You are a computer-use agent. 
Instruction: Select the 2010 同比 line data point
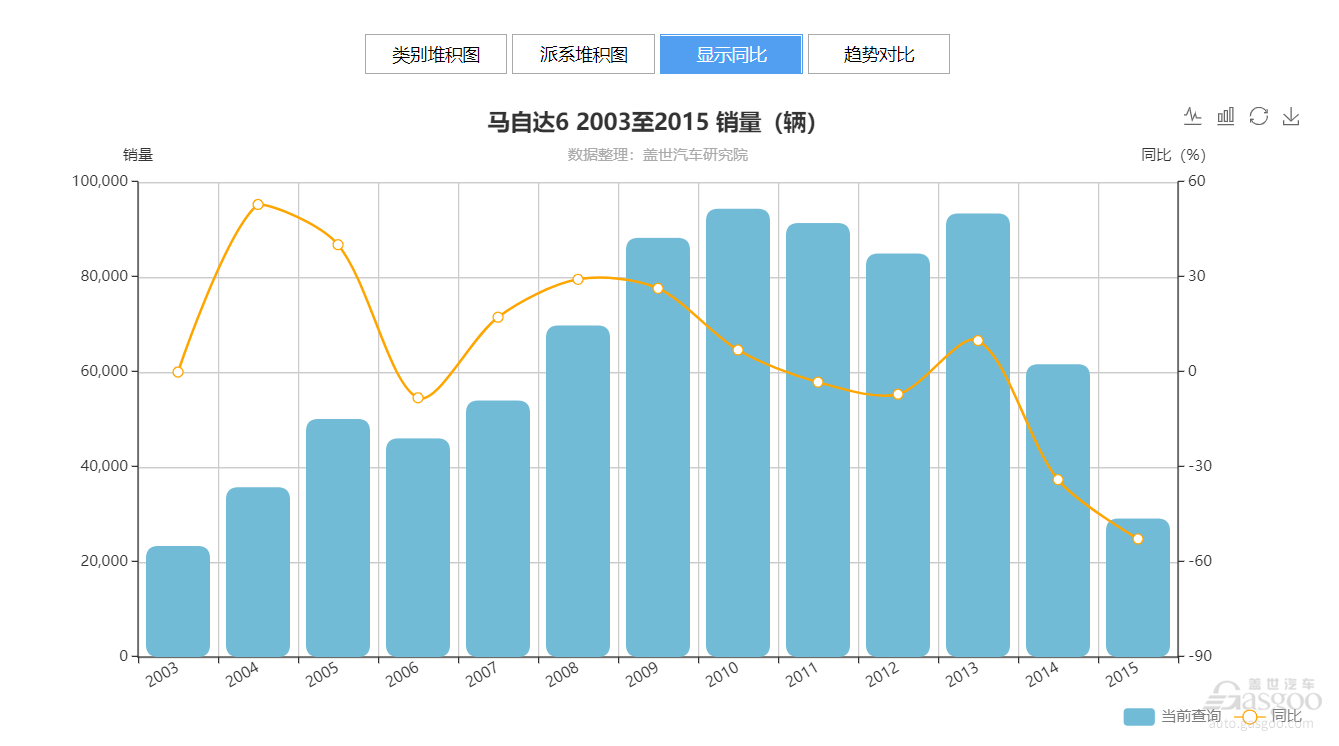click(738, 350)
